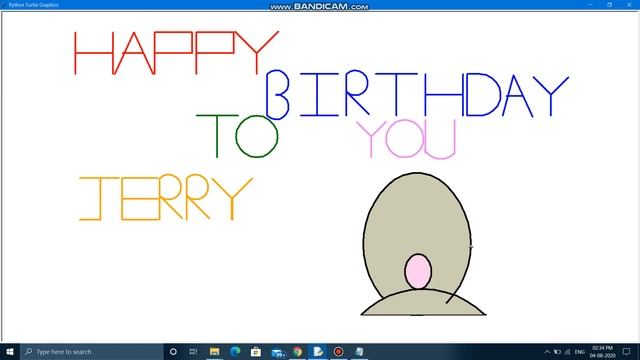This screenshot has height=360, width=640.
Task: Switch to Google Chrome on the taskbar
Action: point(297,351)
